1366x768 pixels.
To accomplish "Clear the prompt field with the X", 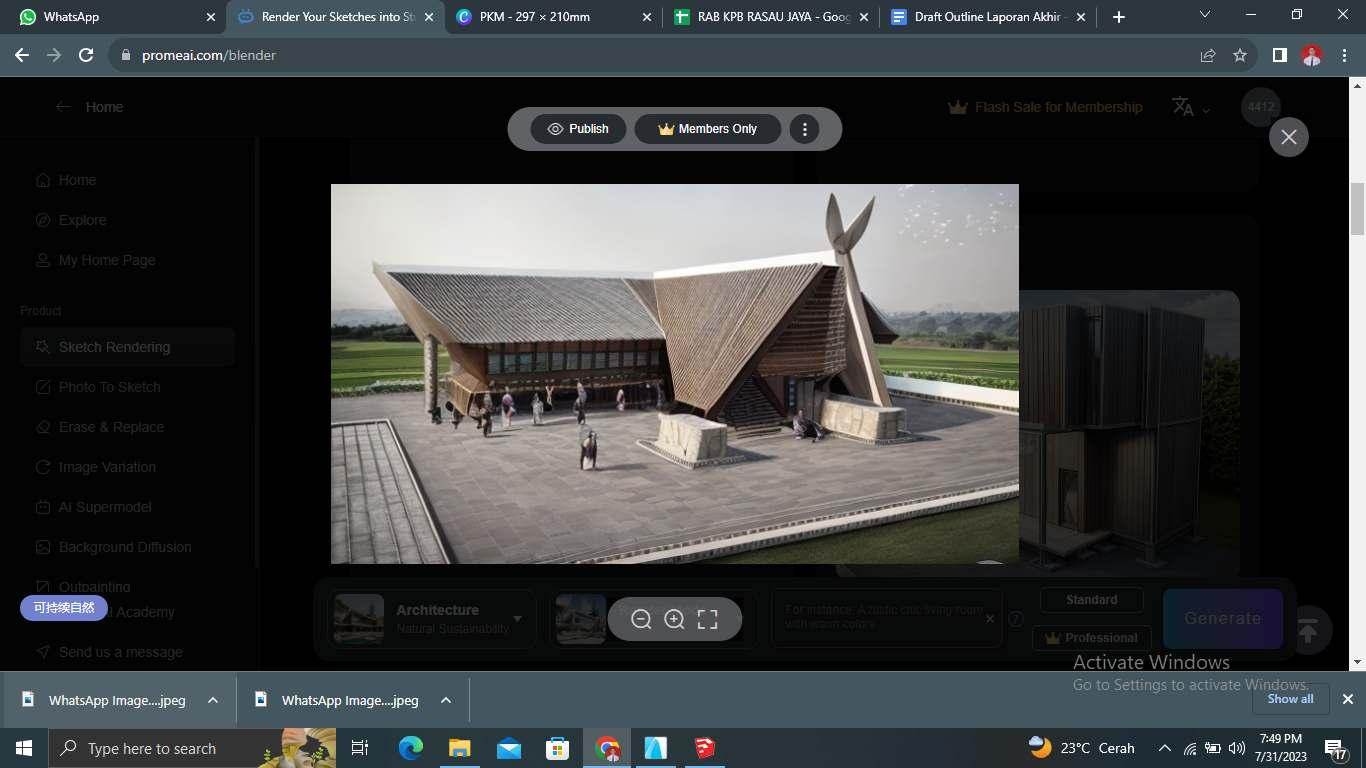I will (990, 619).
